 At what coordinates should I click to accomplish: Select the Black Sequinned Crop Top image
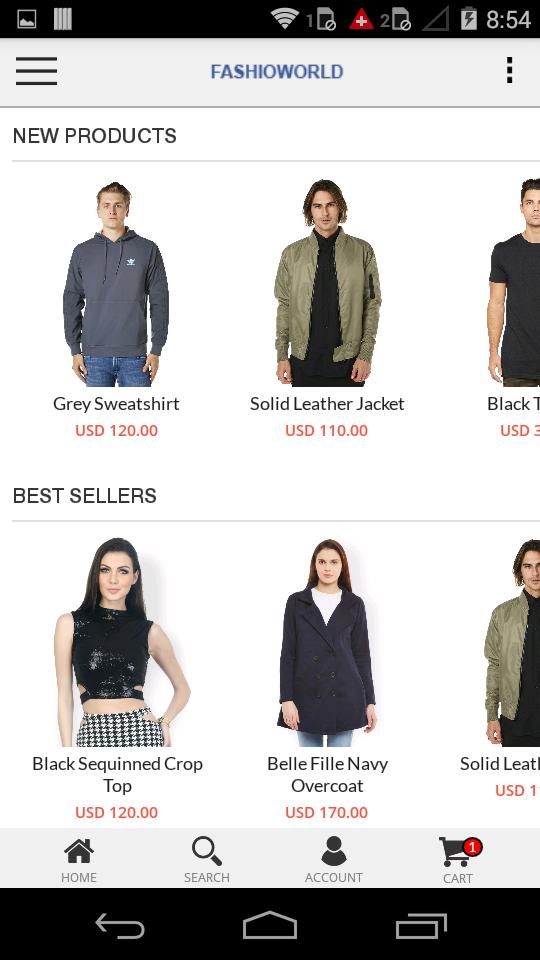[116, 642]
